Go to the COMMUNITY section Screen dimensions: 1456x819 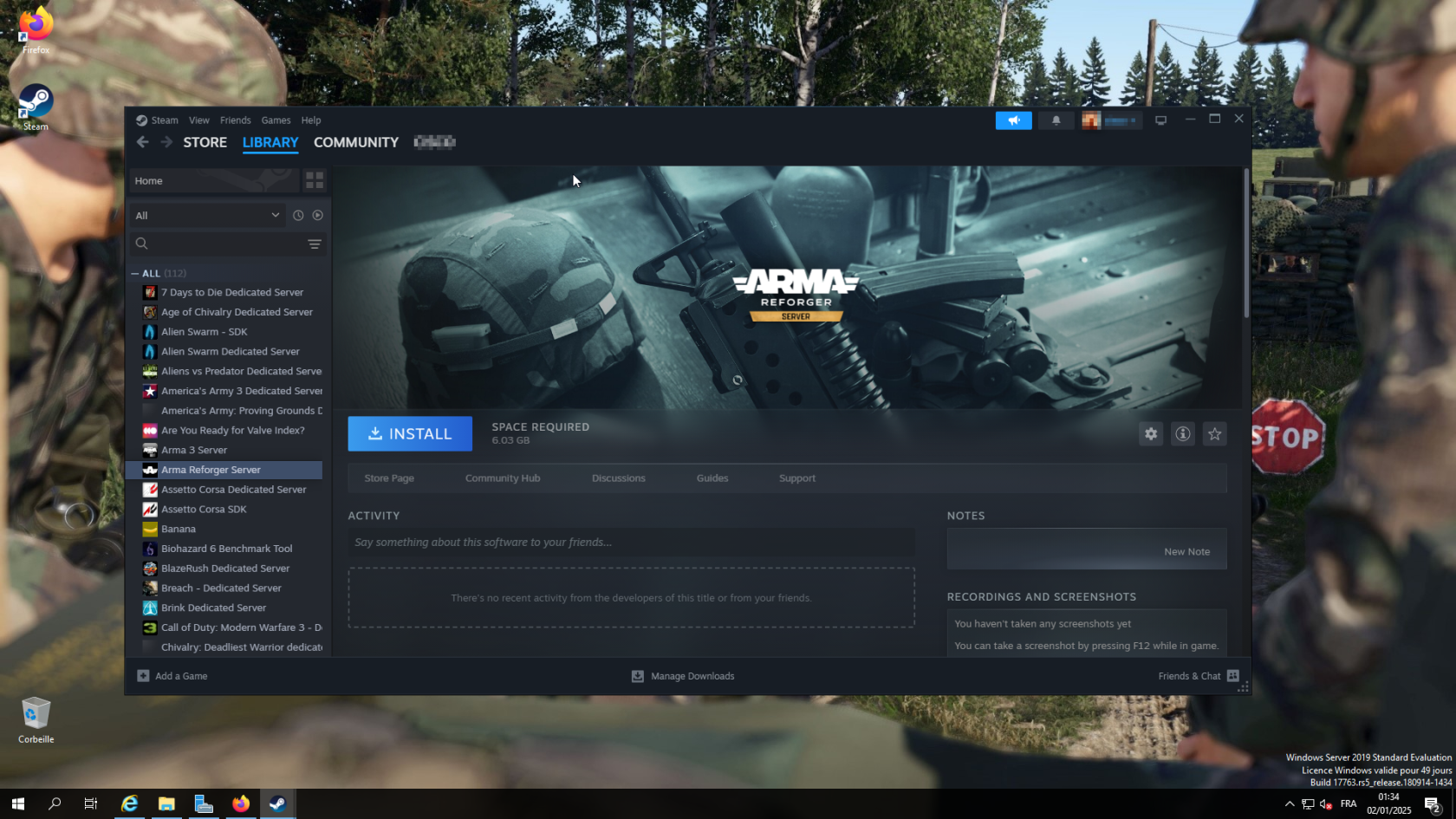point(356,142)
